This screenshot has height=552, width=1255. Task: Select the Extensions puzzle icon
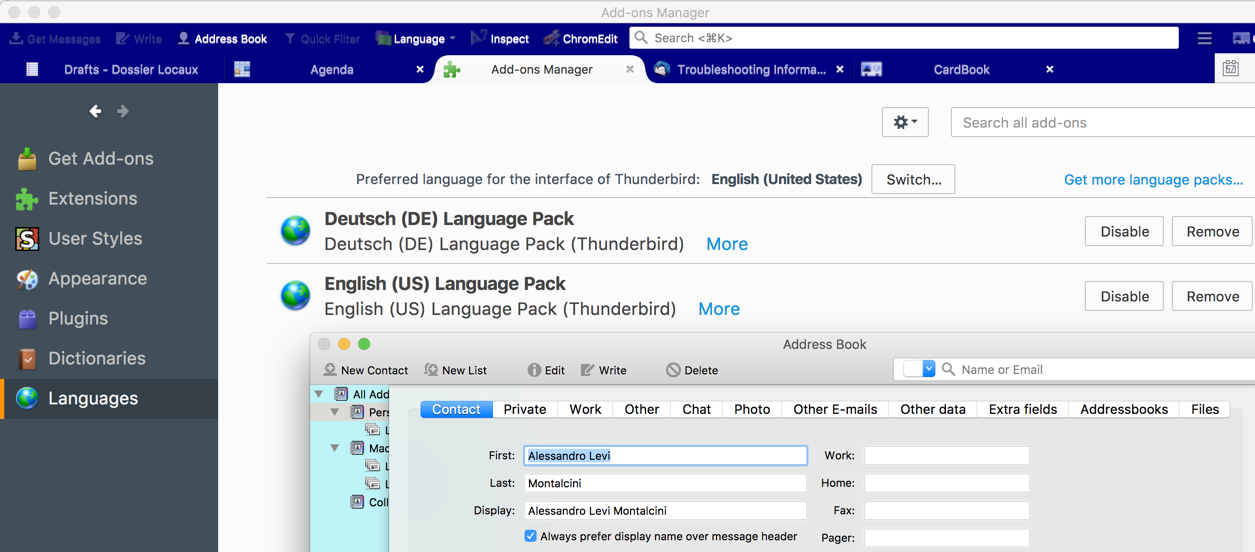click(x=27, y=199)
